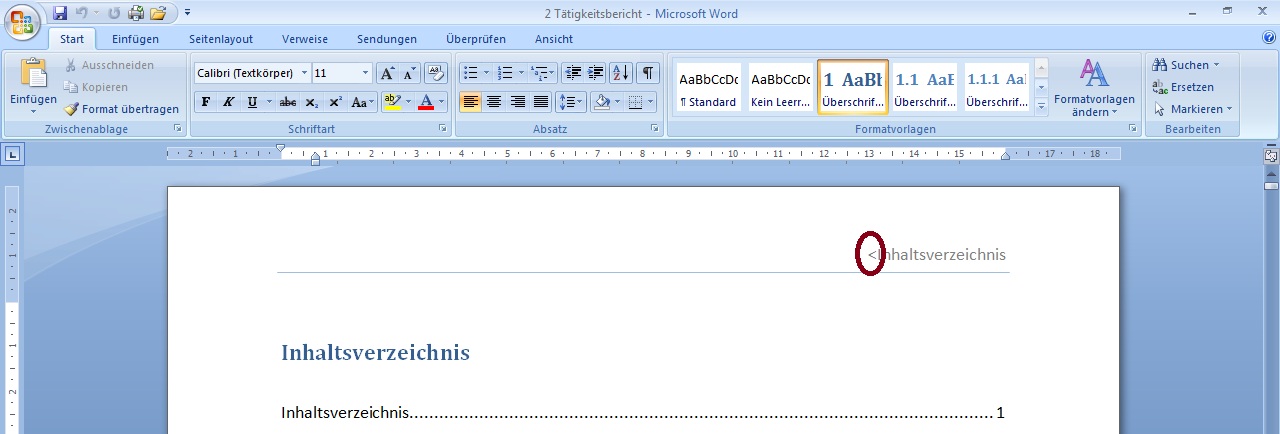Decrease the paragraph indent

coord(573,73)
